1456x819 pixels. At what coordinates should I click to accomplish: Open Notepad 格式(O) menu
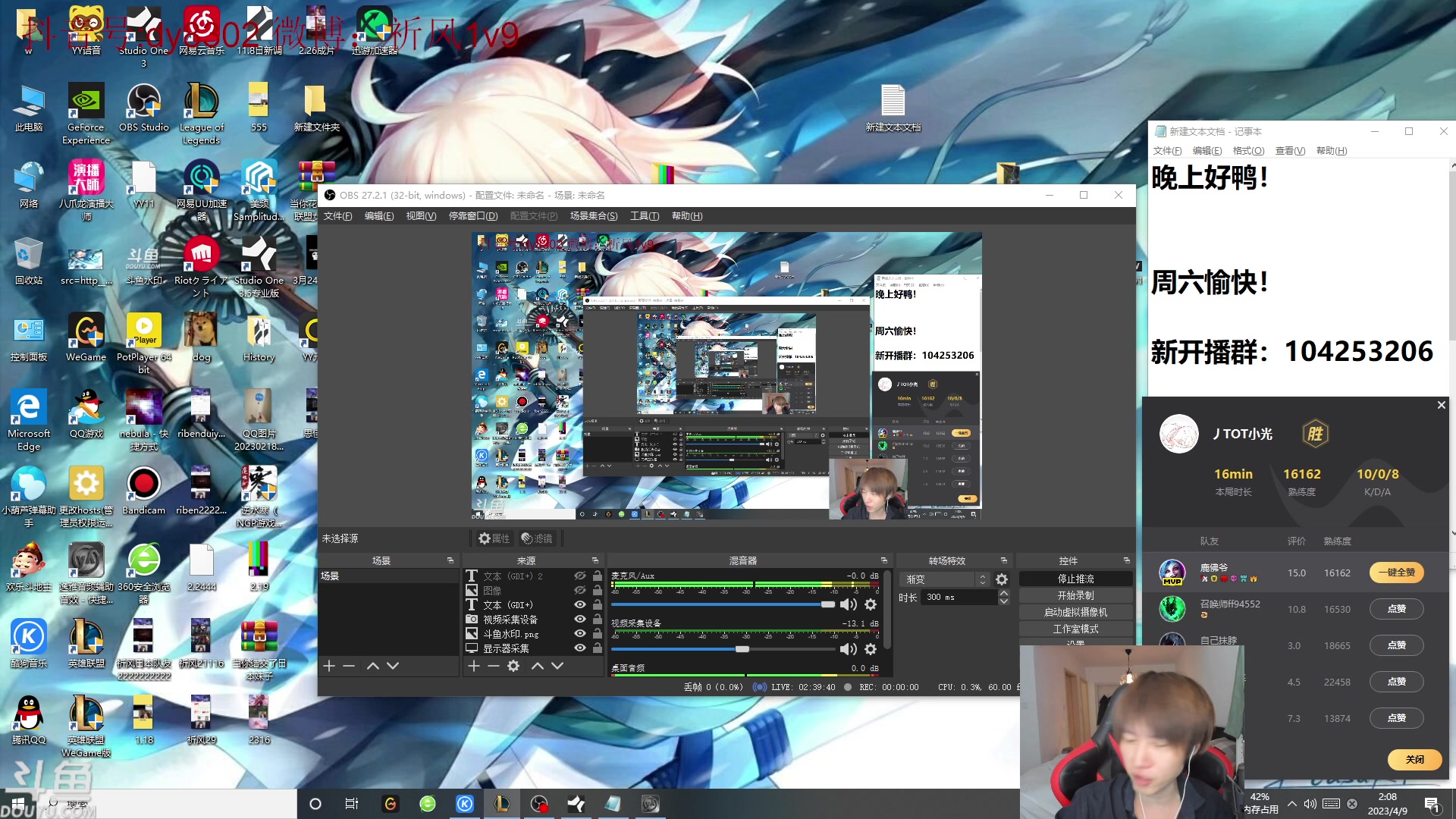(x=1248, y=151)
